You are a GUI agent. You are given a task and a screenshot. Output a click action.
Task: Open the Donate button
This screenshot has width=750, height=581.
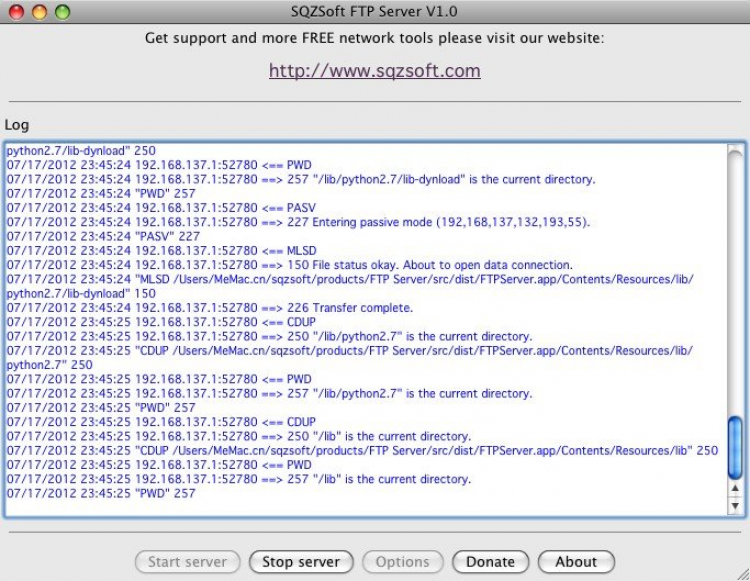(x=490, y=561)
